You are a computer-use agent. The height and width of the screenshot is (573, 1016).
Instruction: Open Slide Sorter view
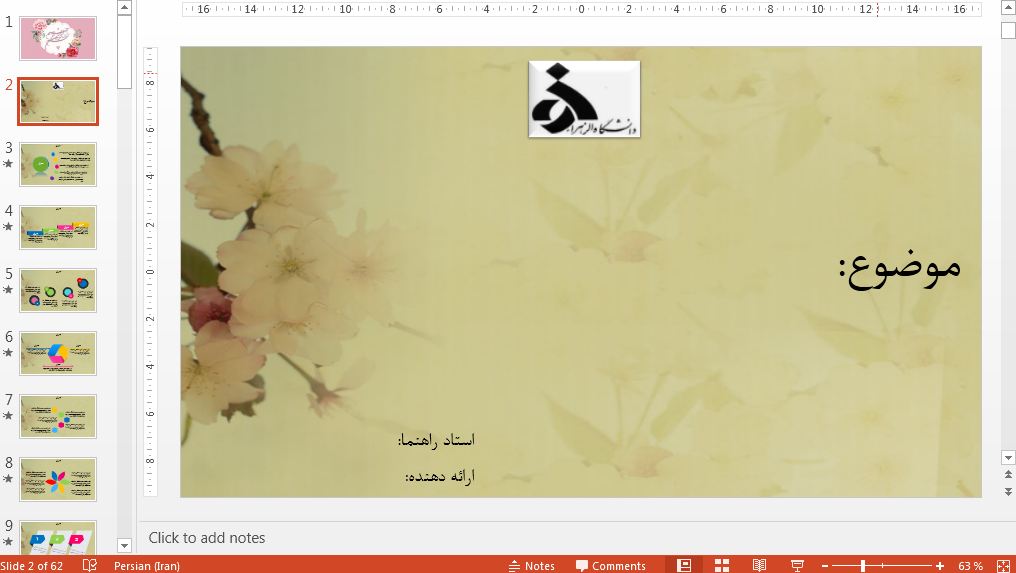coord(722,565)
